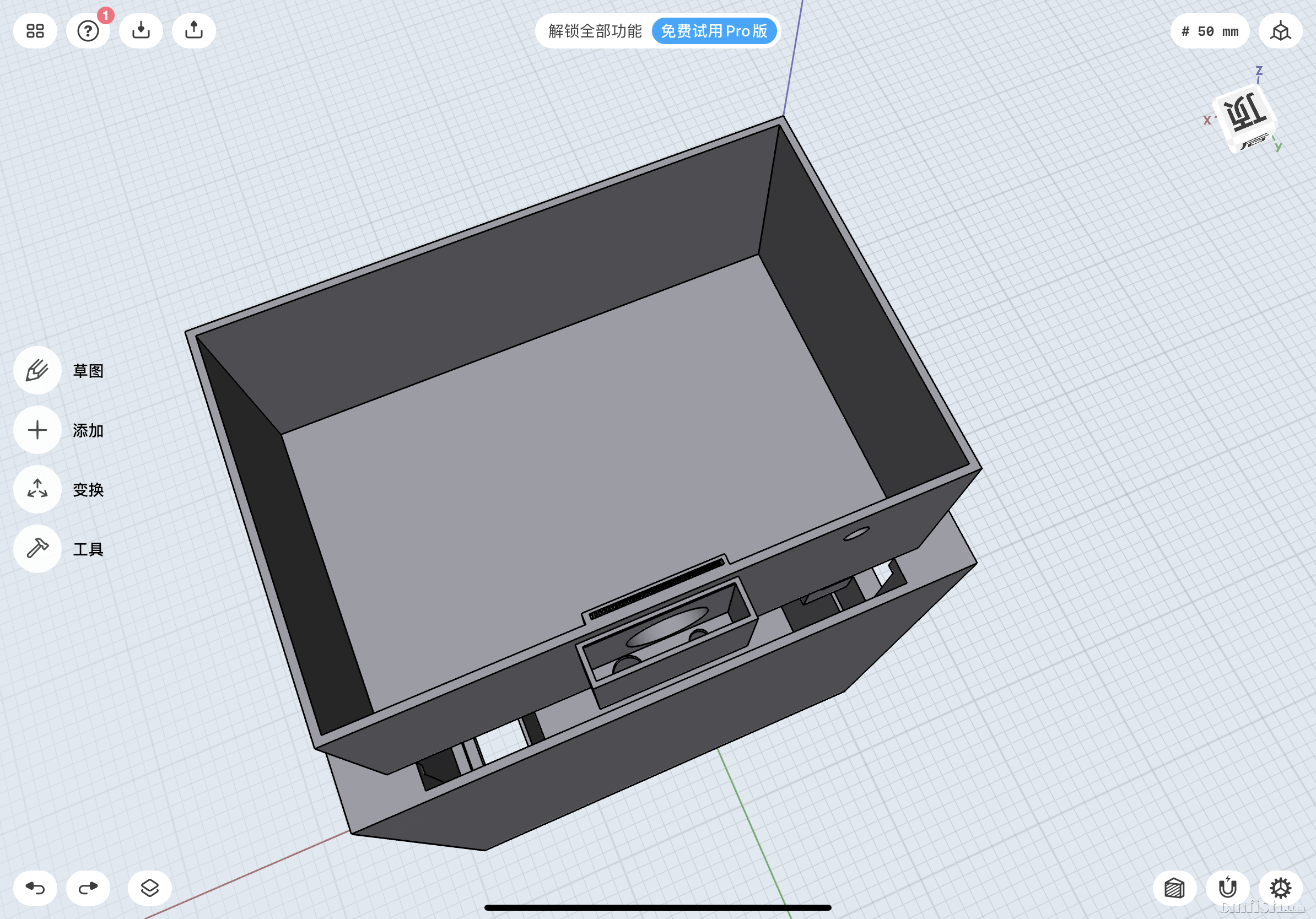Click the top face of orientation cube
The width and height of the screenshot is (1316, 919).
pyautogui.click(x=1244, y=113)
